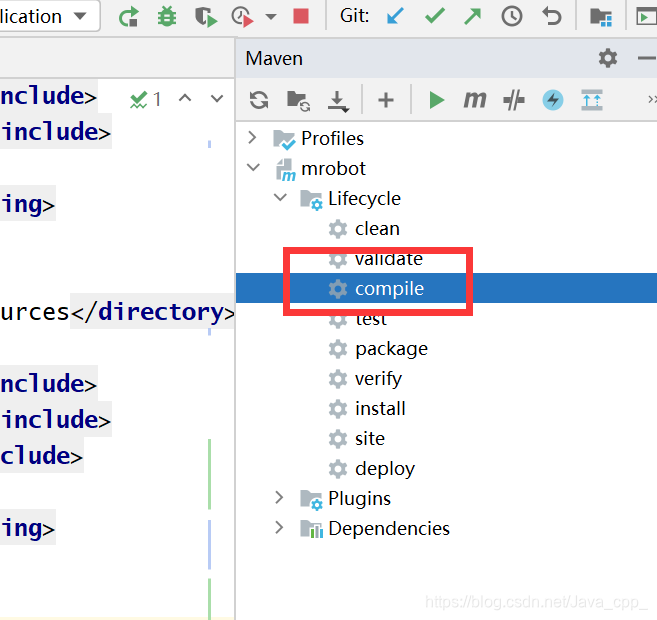Select the compile lifecycle phase

[389, 289]
